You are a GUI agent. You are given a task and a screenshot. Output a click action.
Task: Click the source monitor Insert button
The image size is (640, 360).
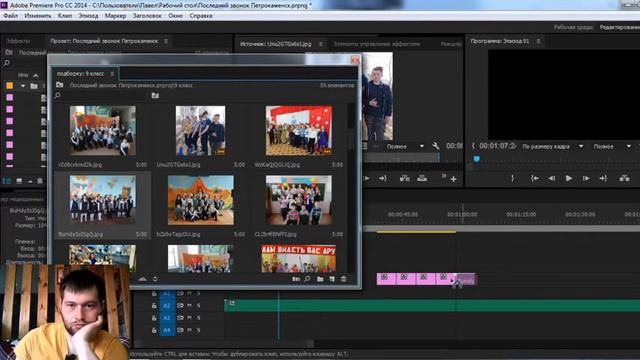(x=404, y=178)
